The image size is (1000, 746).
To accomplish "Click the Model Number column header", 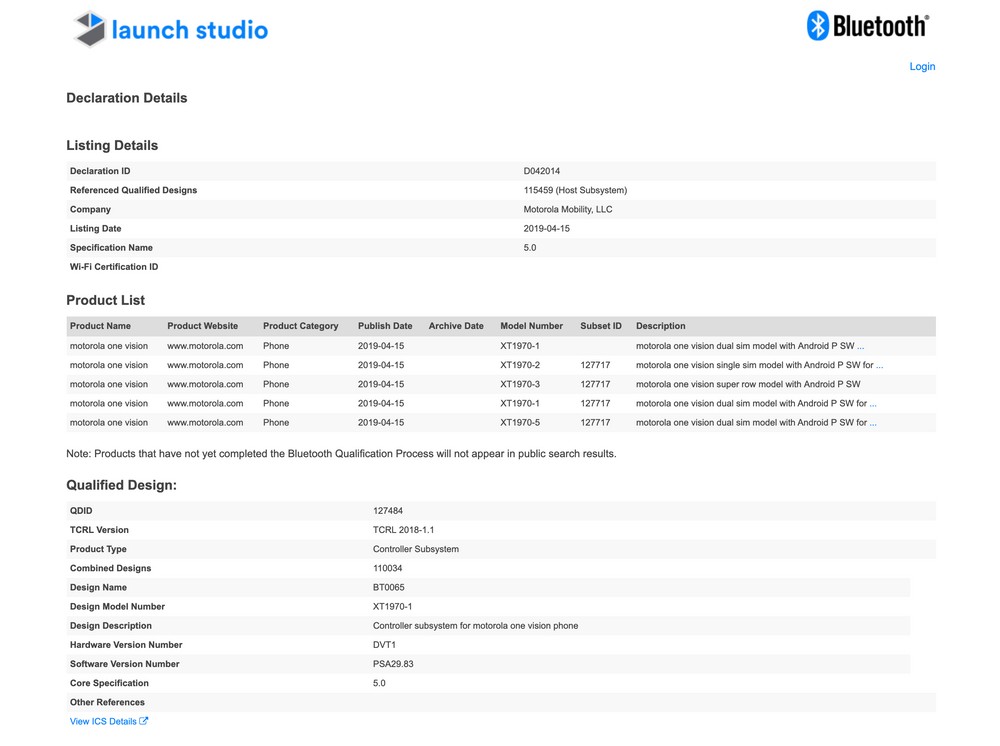I will (x=531, y=326).
